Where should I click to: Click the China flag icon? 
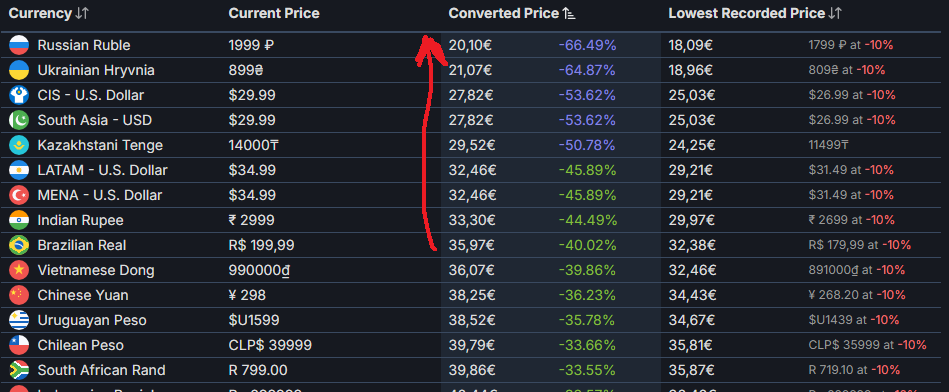point(19,295)
